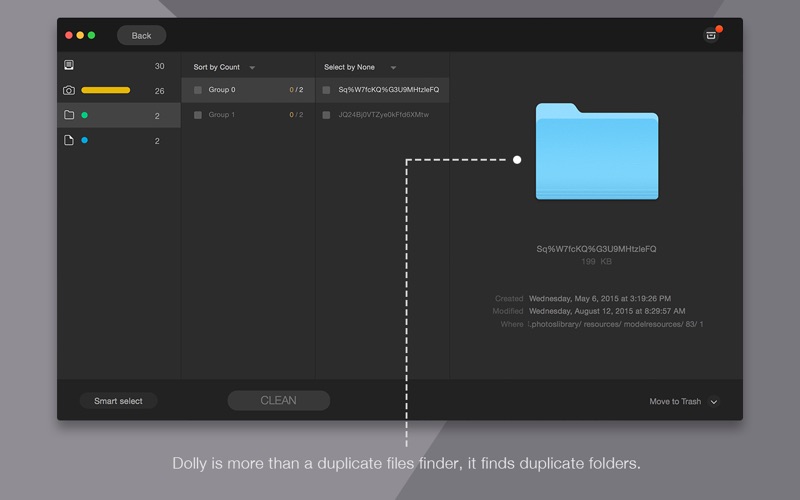Select the all-duplicates list icon in sidebar
Screen dimensions: 800x500
(x=69, y=65)
